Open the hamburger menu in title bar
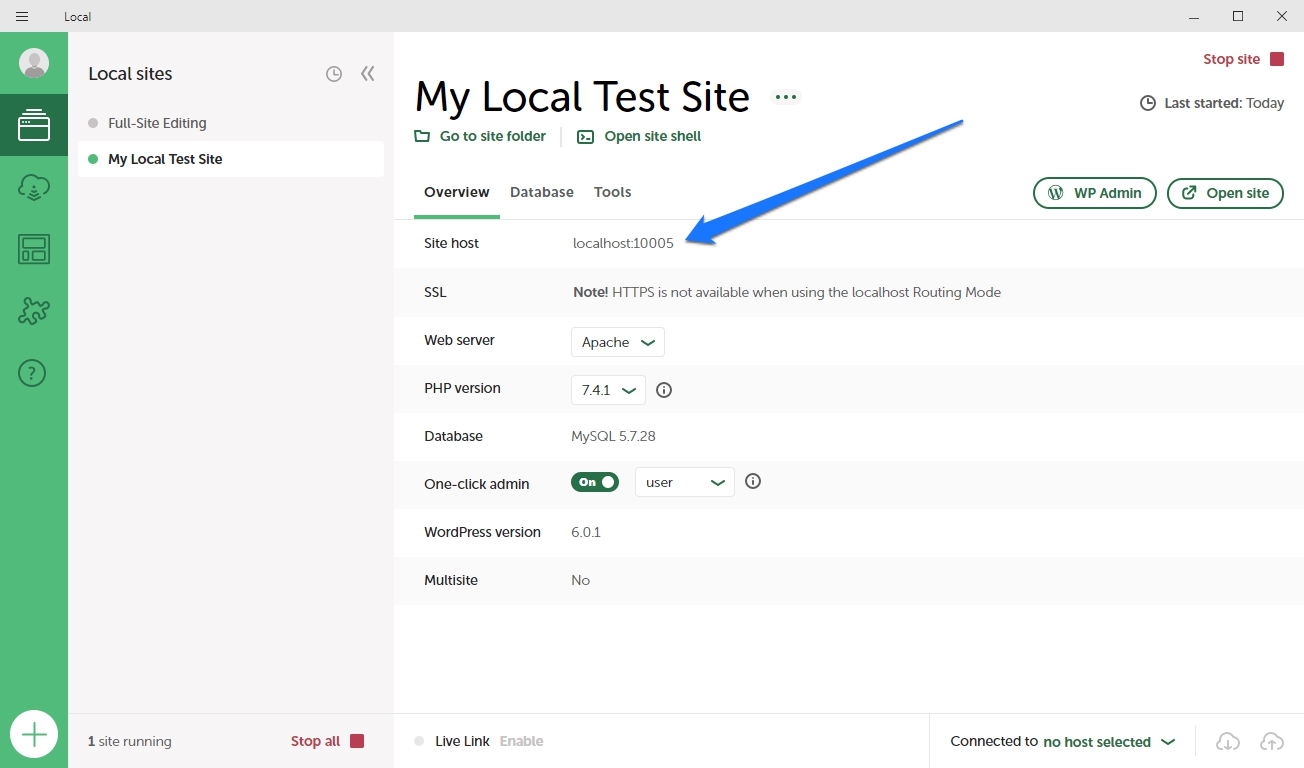This screenshot has height=768, width=1304. pos(22,16)
